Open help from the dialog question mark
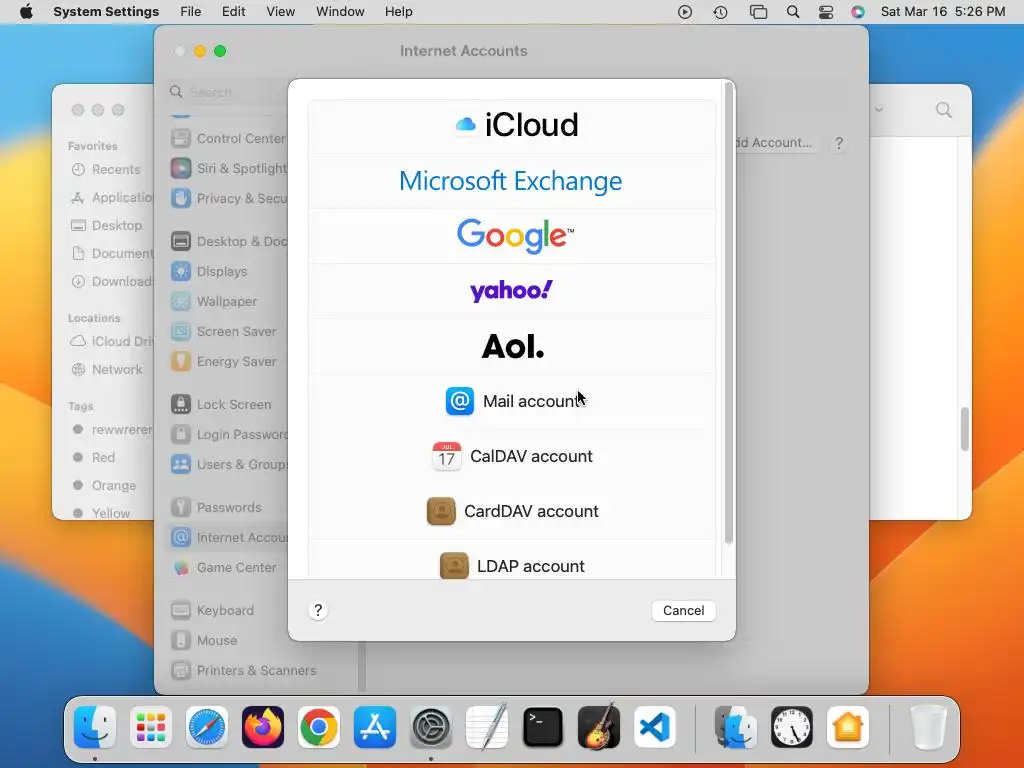 318,611
